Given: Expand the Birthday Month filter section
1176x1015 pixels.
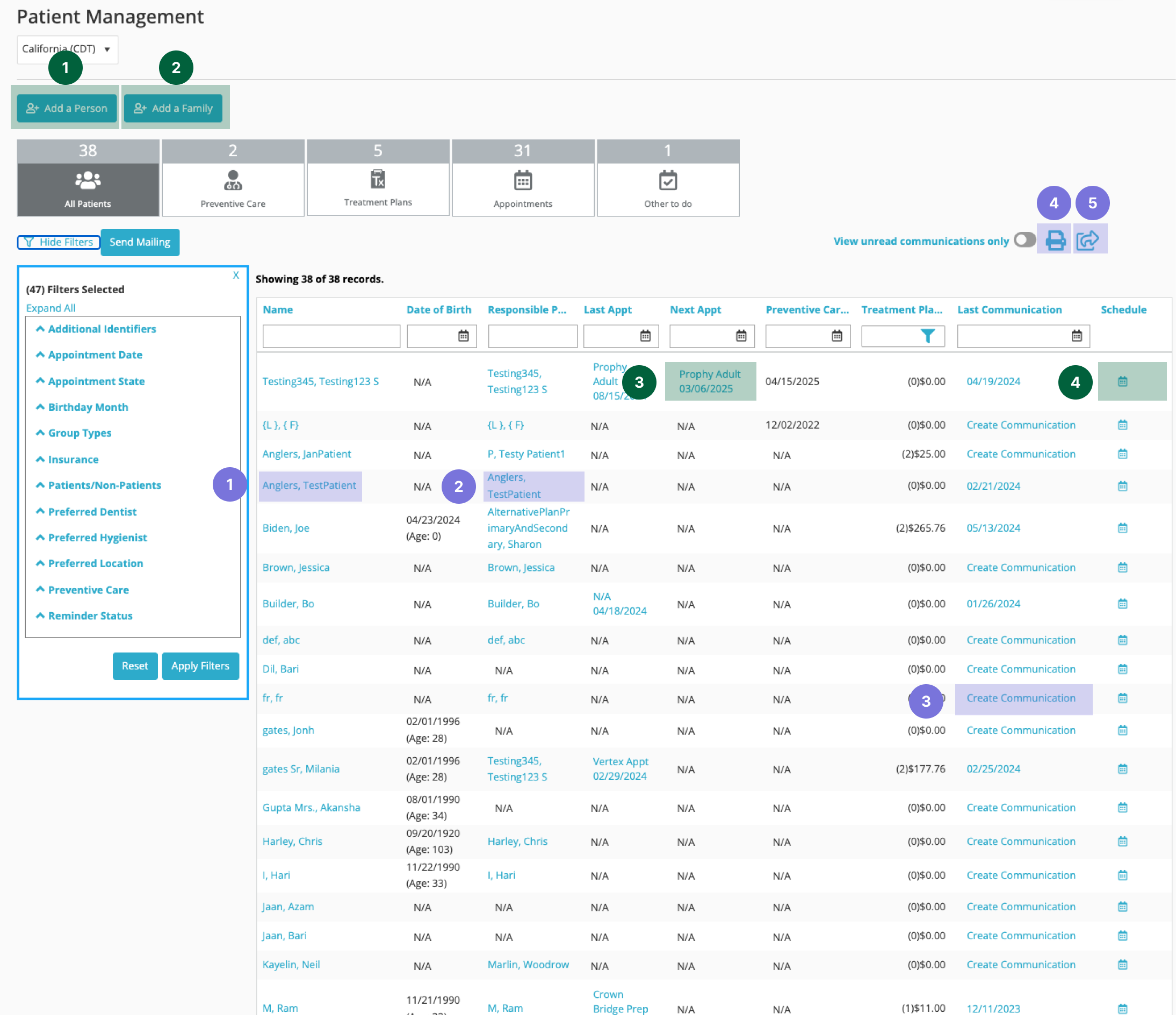Looking at the screenshot, I should pos(88,407).
